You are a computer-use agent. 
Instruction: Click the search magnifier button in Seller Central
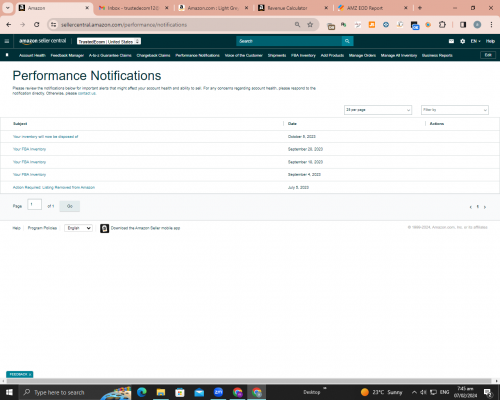coord(347,41)
